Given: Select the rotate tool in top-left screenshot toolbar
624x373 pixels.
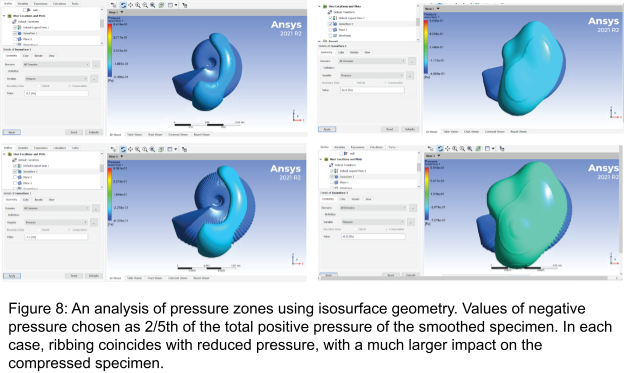Looking at the screenshot, I should [x=123, y=5].
